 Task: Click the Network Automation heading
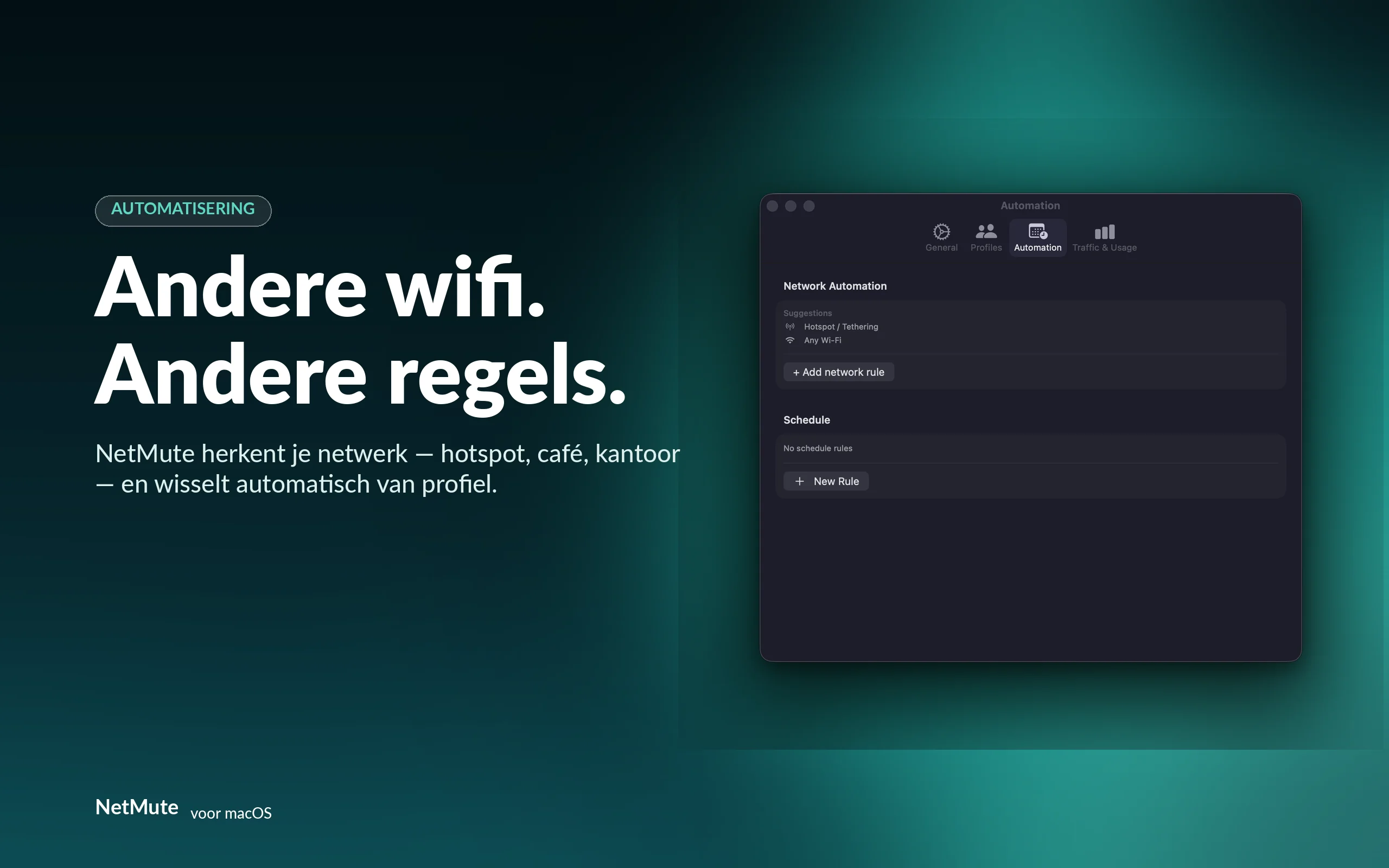tap(835, 286)
